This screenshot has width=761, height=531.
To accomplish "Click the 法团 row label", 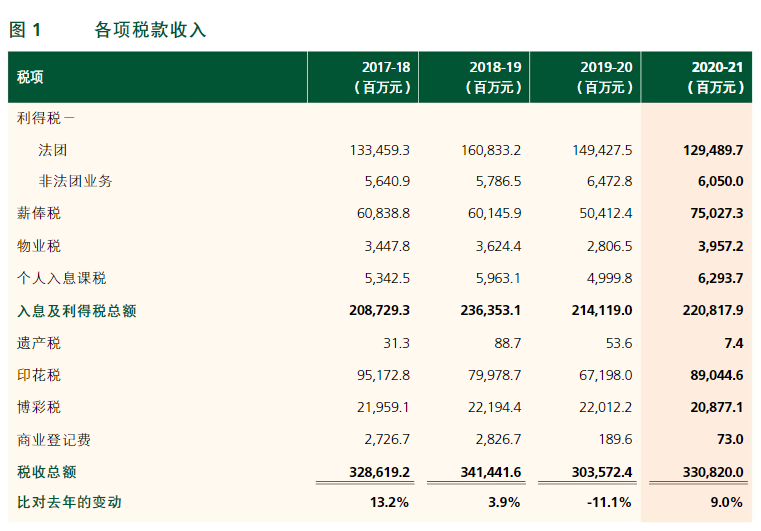I will (53, 150).
